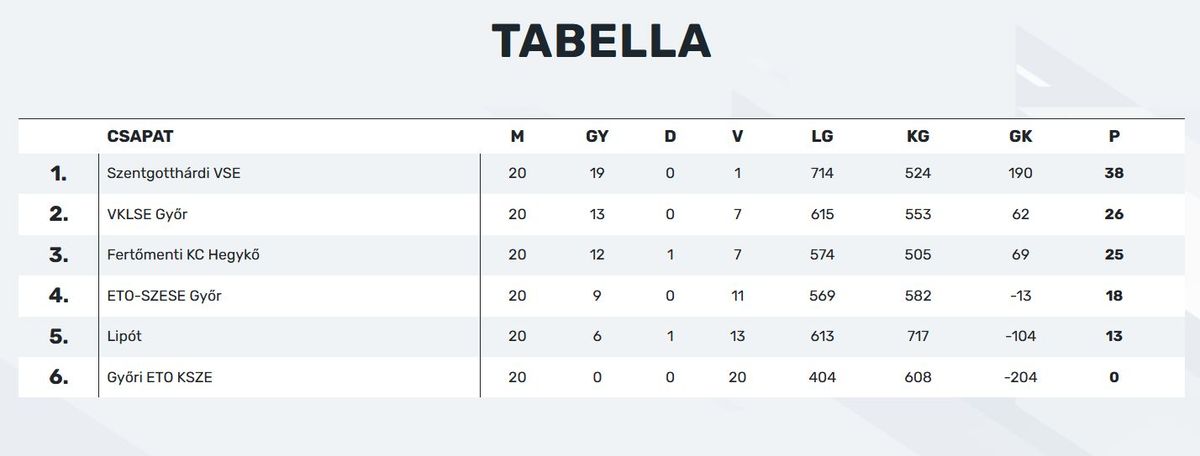Screen dimensions: 1200x456
Task: Click the -204 goal difference value
Action: 1020,378
